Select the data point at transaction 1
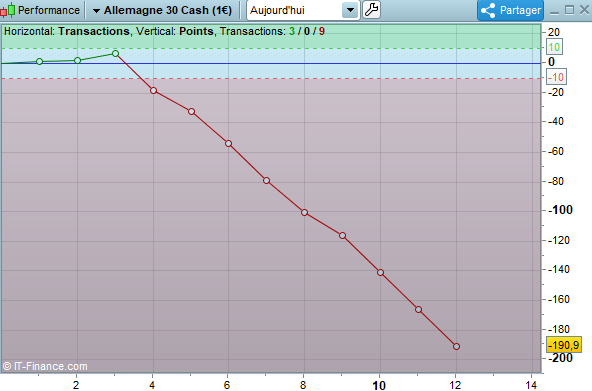592x391 pixels. tap(40, 62)
